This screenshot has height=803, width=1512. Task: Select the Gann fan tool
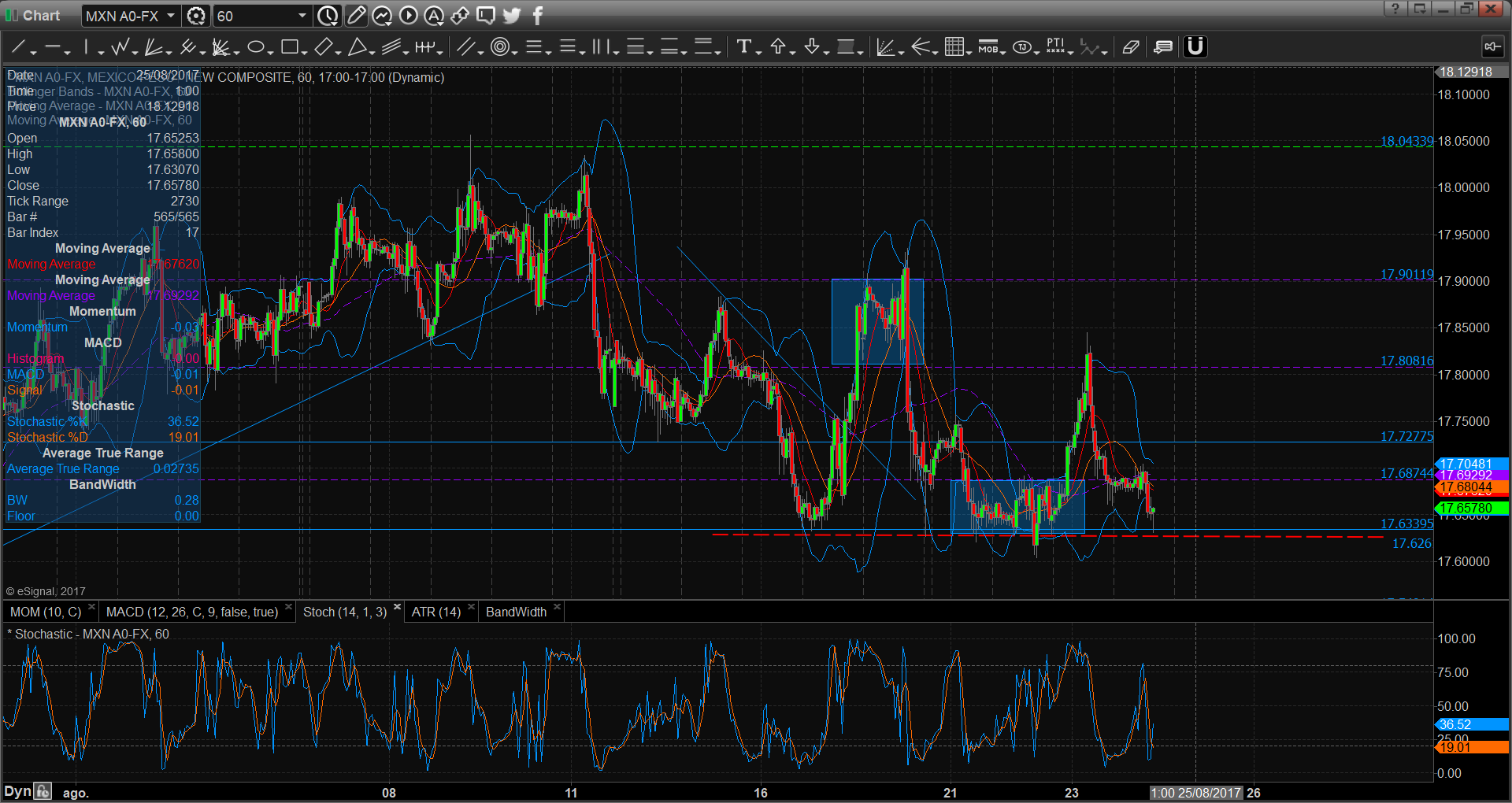[x=154, y=47]
